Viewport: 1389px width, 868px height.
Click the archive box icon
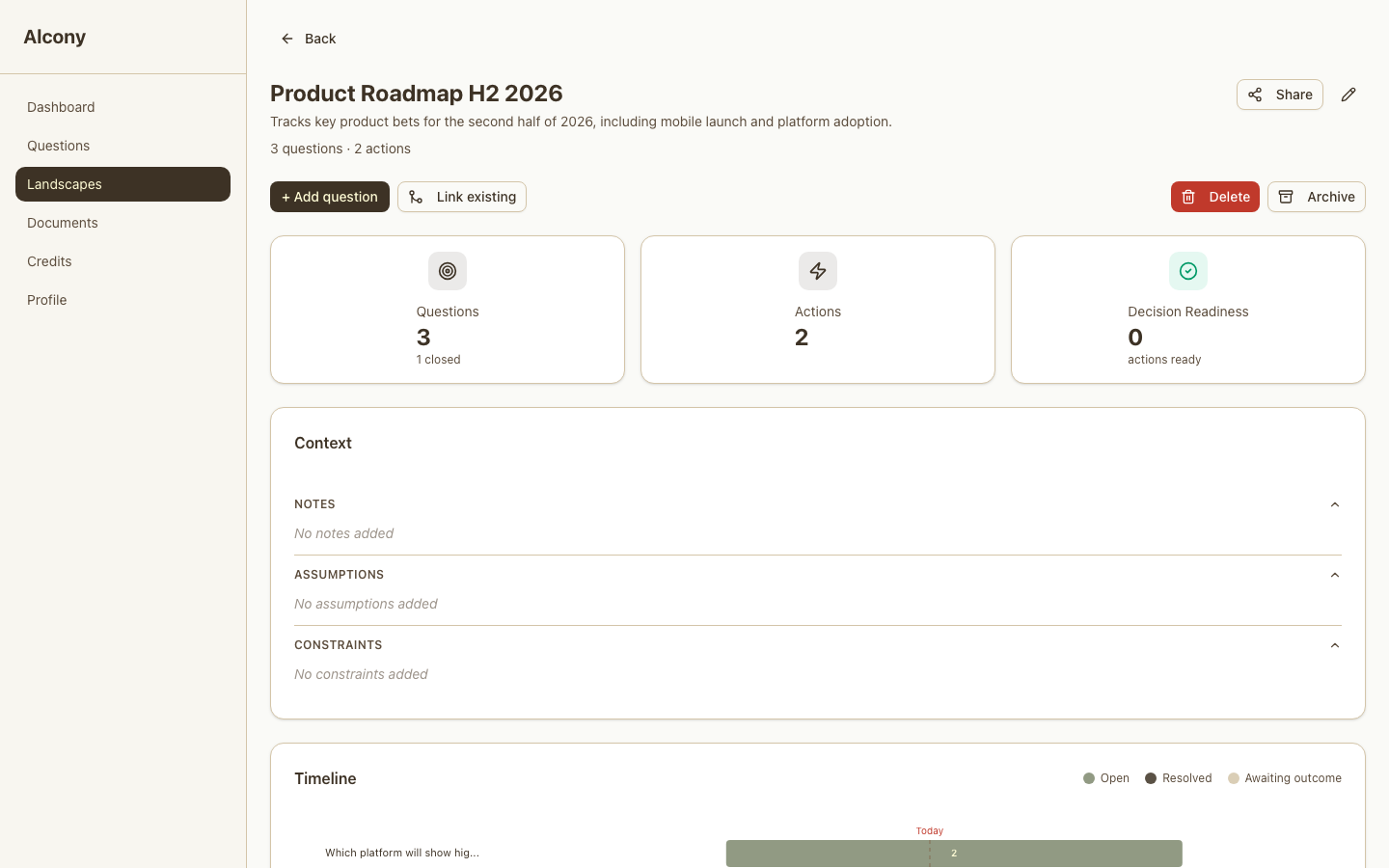pos(1286,197)
